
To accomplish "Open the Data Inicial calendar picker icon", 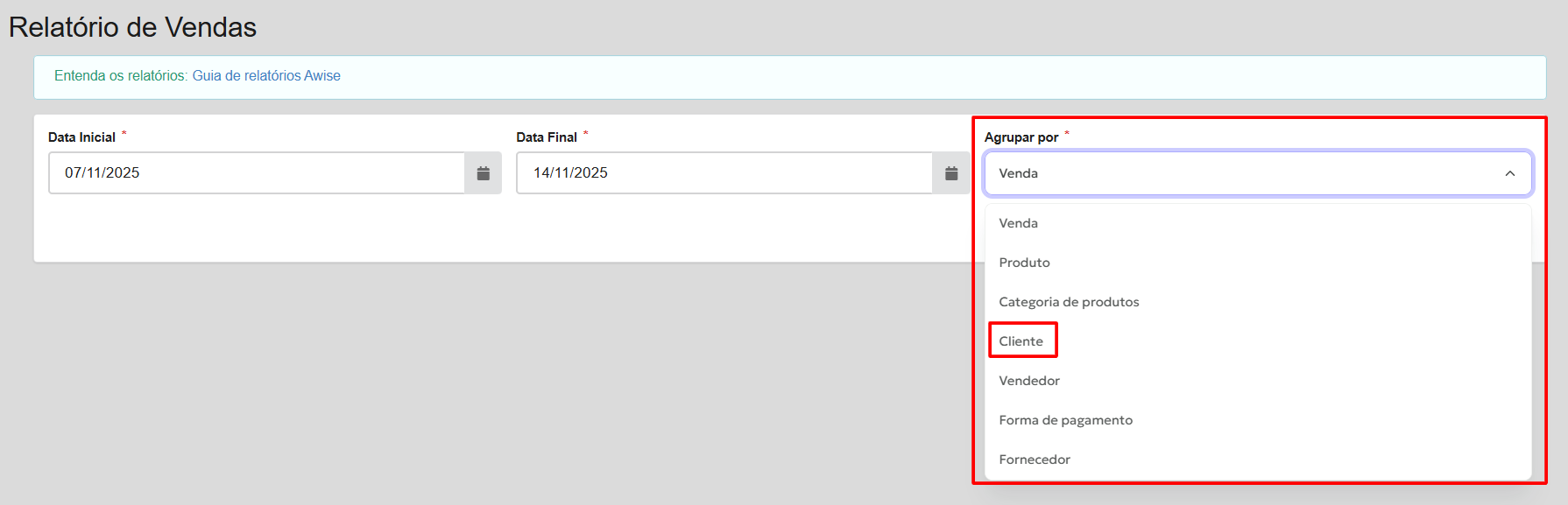I will (x=483, y=173).
